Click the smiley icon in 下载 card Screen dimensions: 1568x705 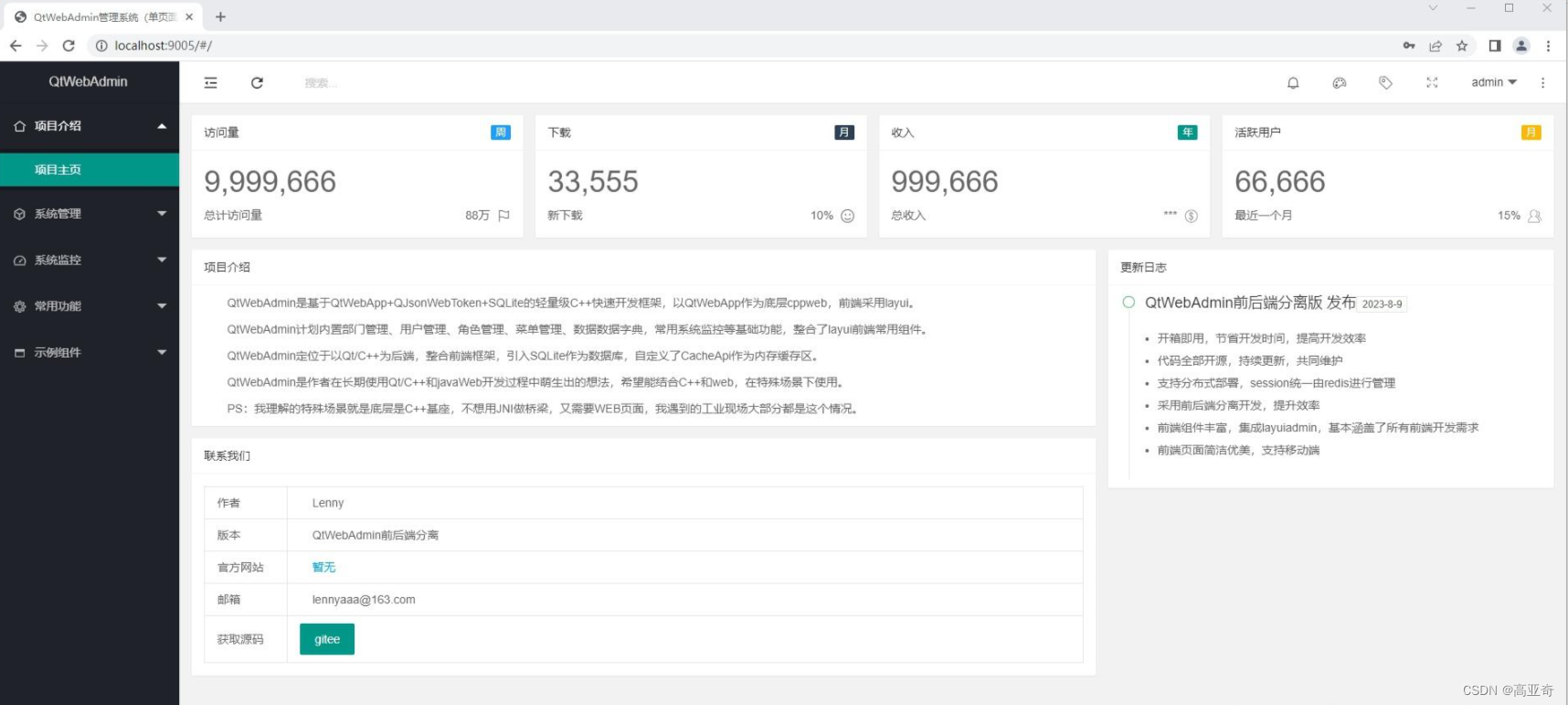(x=847, y=216)
